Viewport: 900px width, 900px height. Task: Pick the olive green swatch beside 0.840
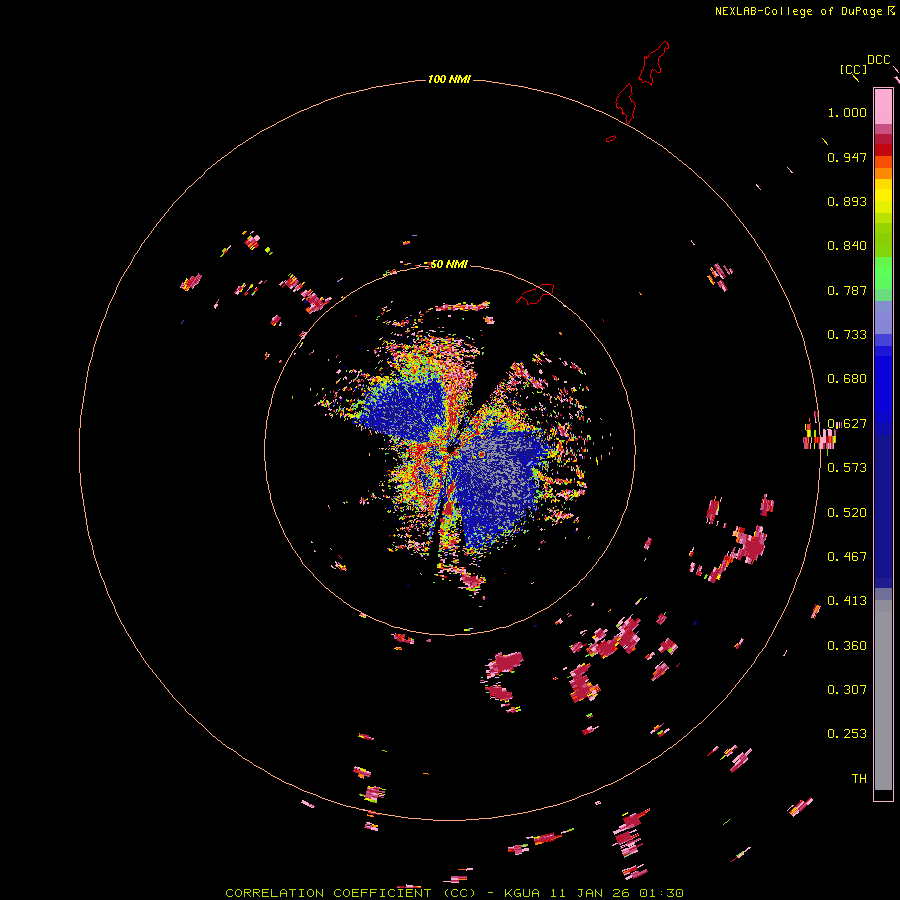coord(883,240)
